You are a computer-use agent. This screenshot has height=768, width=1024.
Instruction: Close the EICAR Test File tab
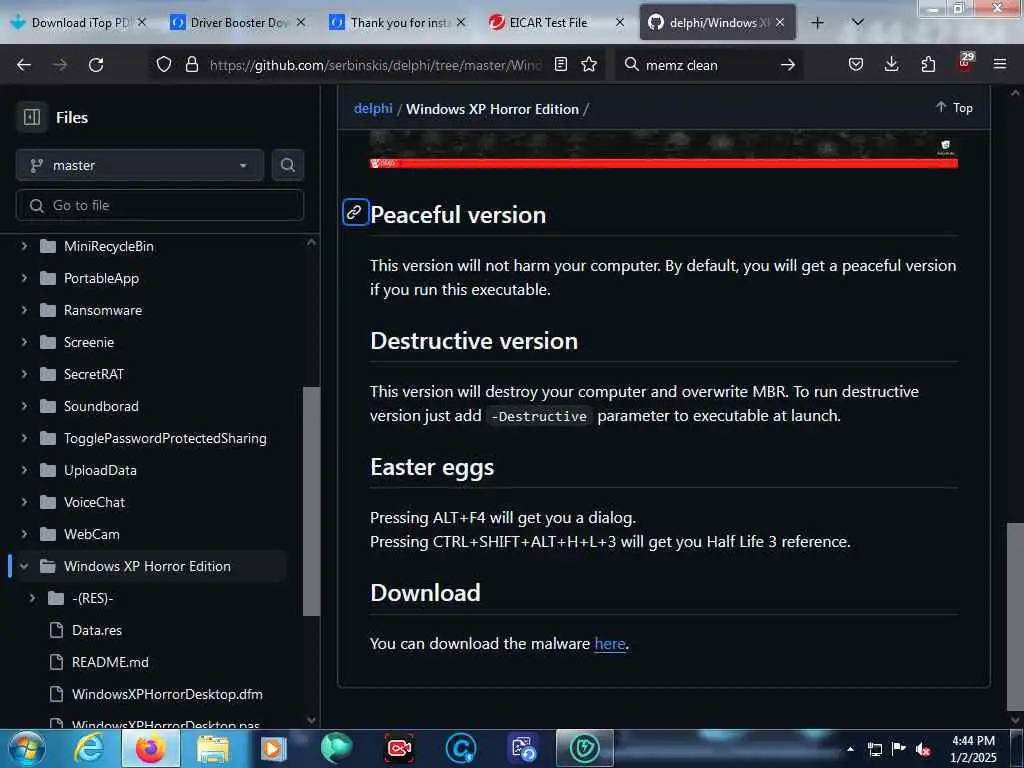(x=620, y=22)
